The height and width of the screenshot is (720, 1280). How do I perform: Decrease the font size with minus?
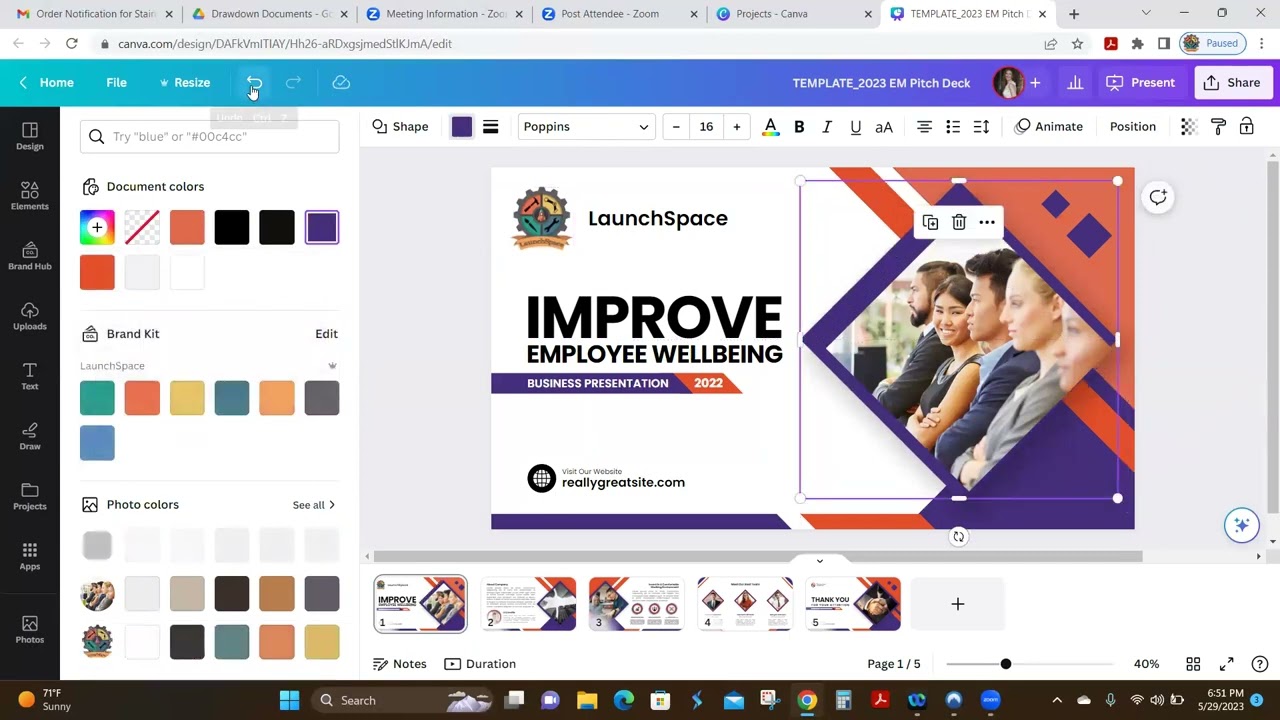(x=676, y=127)
